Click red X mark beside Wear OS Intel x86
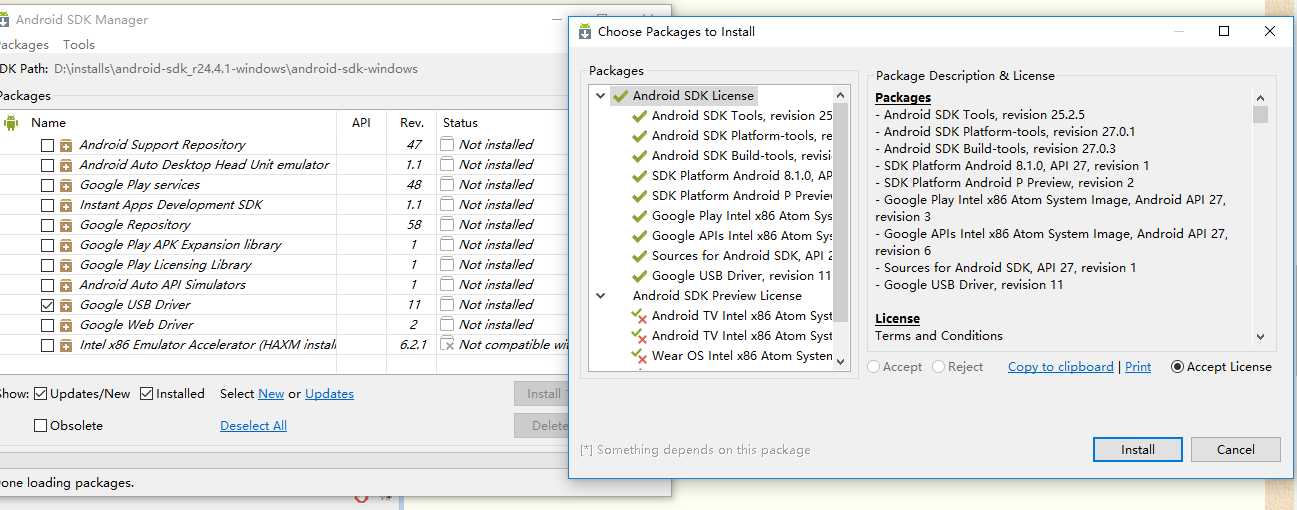Image resolution: width=1297 pixels, height=510 pixels. [x=639, y=356]
